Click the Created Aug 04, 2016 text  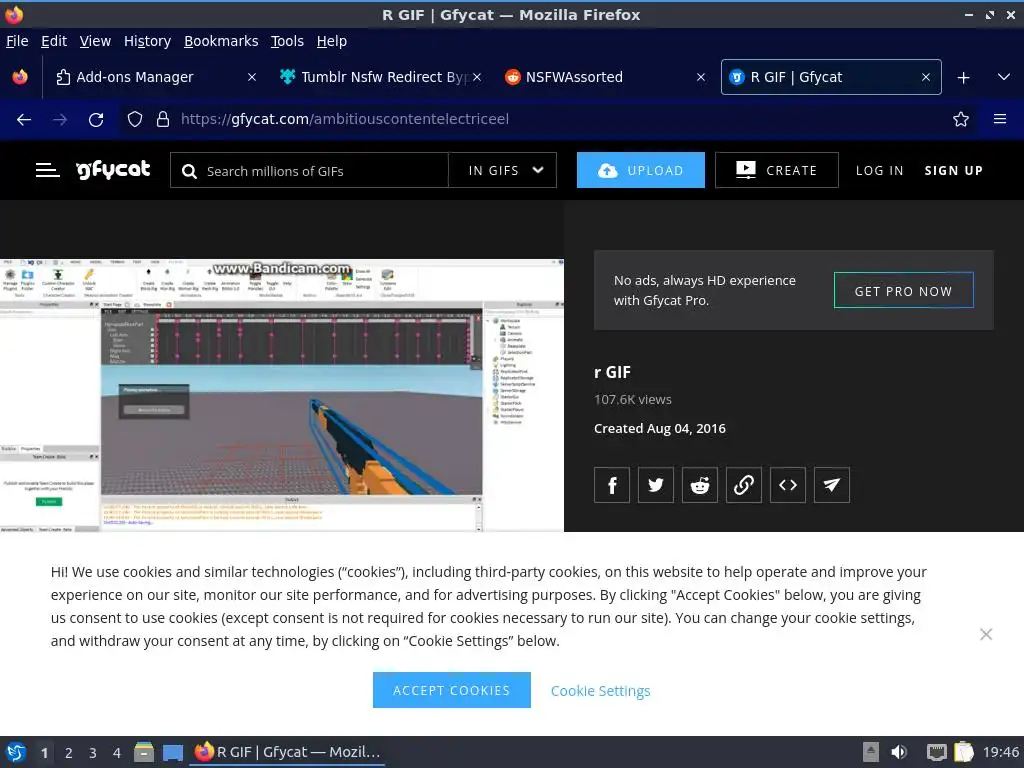[660, 428]
